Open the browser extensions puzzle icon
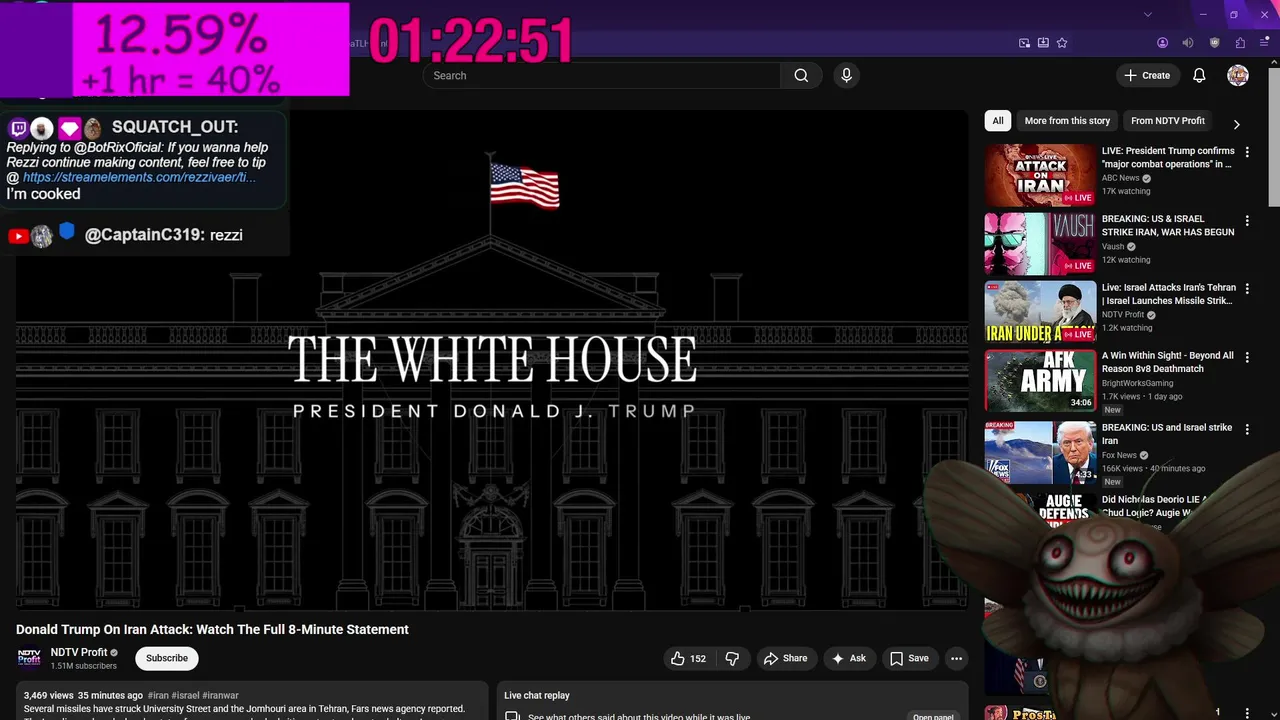Viewport: 1280px width, 720px height. pos(1240,43)
